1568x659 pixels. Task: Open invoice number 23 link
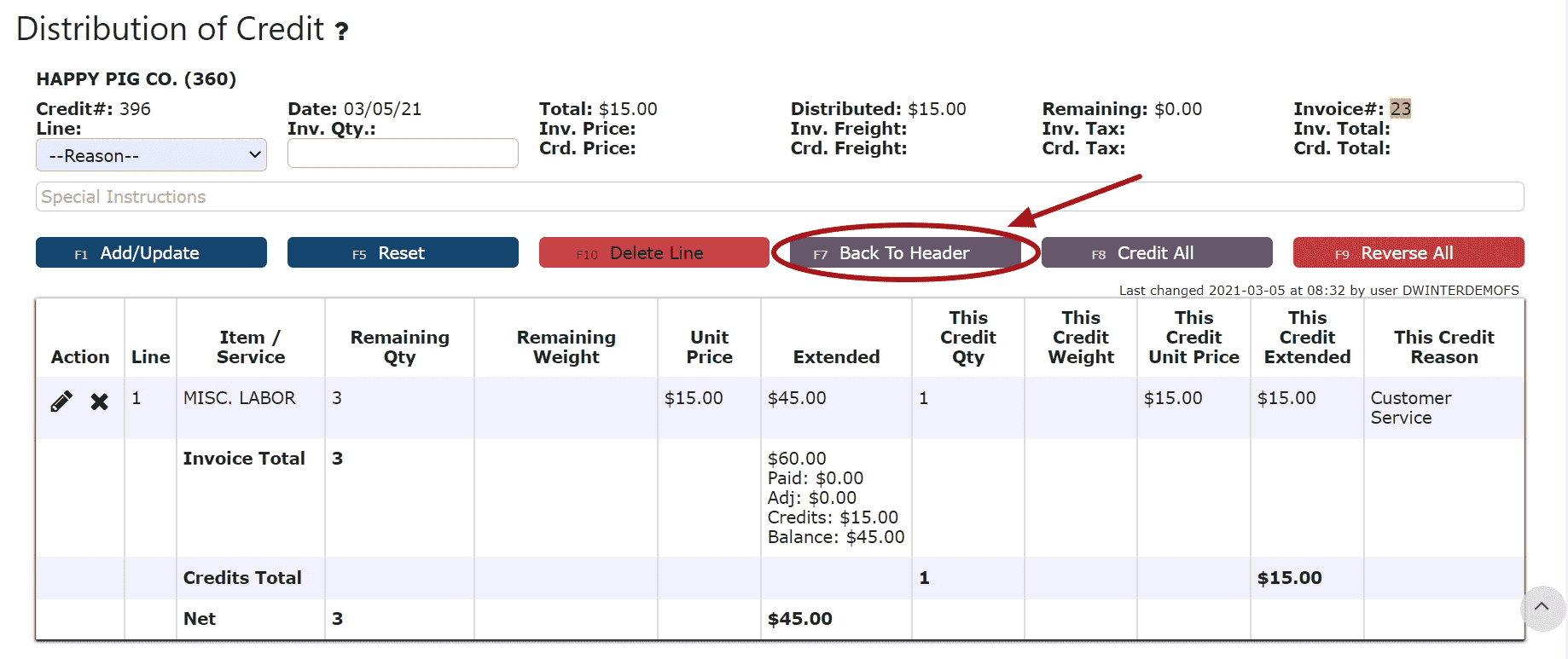(x=1400, y=109)
